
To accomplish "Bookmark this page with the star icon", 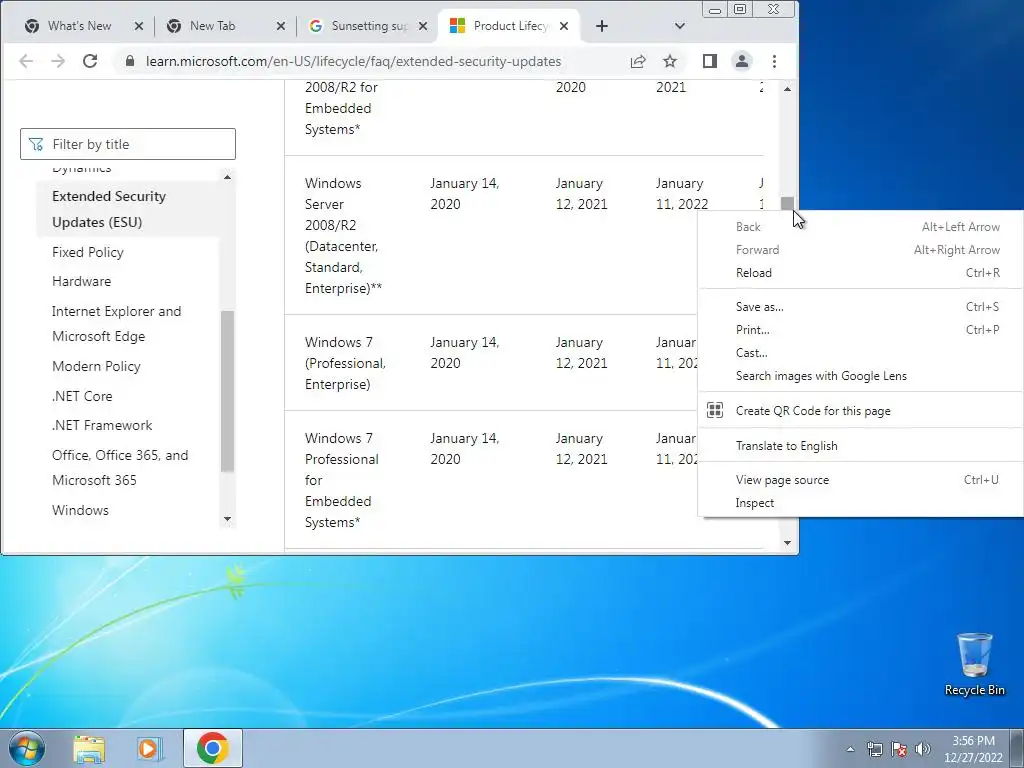I will pyautogui.click(x=670, y=61).
